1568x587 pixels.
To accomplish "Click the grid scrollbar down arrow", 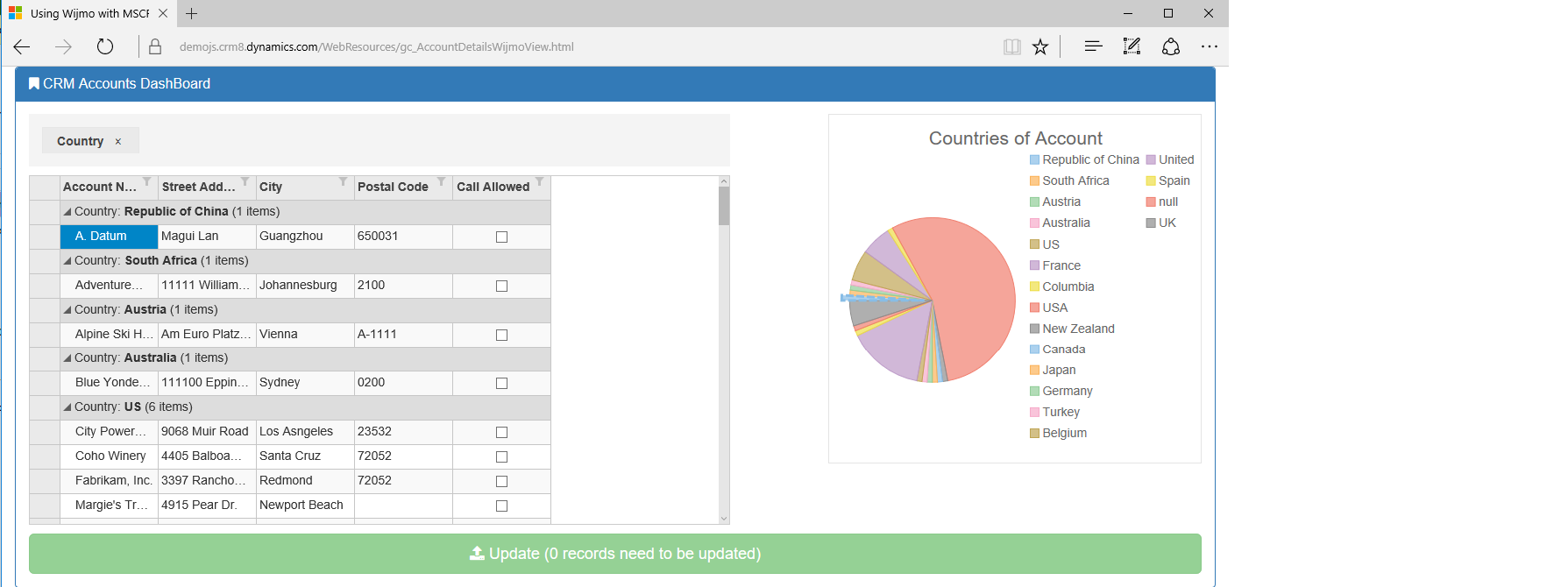I will click(724, 519).
